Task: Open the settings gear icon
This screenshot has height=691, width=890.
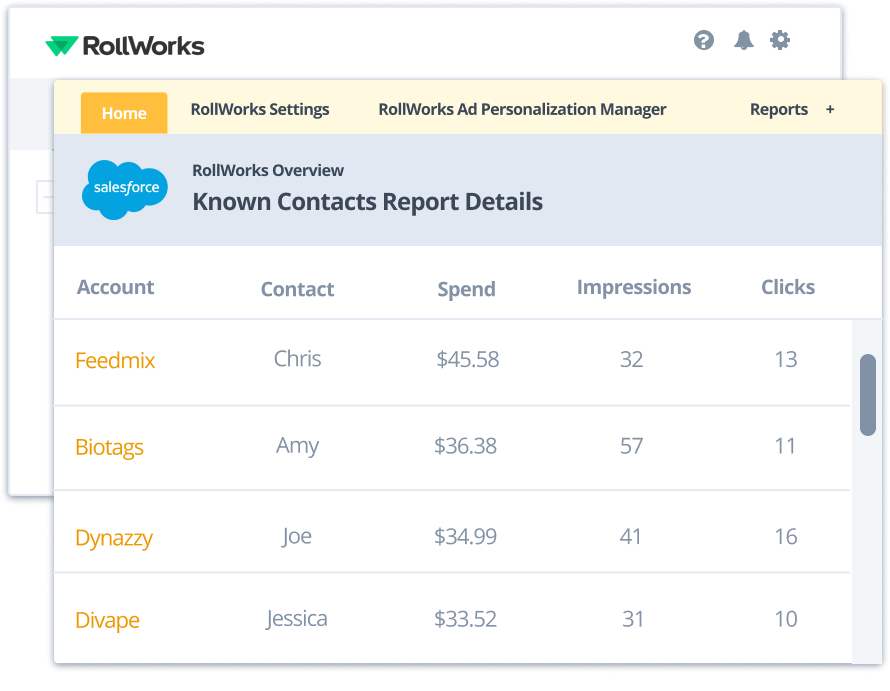Action: 780,40
